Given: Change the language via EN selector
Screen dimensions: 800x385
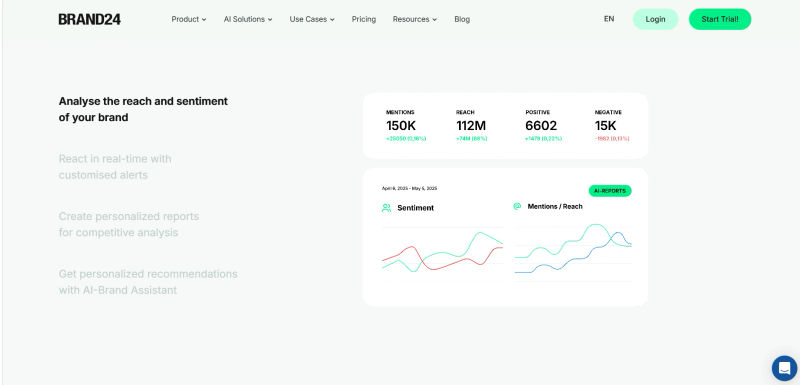Looking at the screenshot, I should pos(609,19).
